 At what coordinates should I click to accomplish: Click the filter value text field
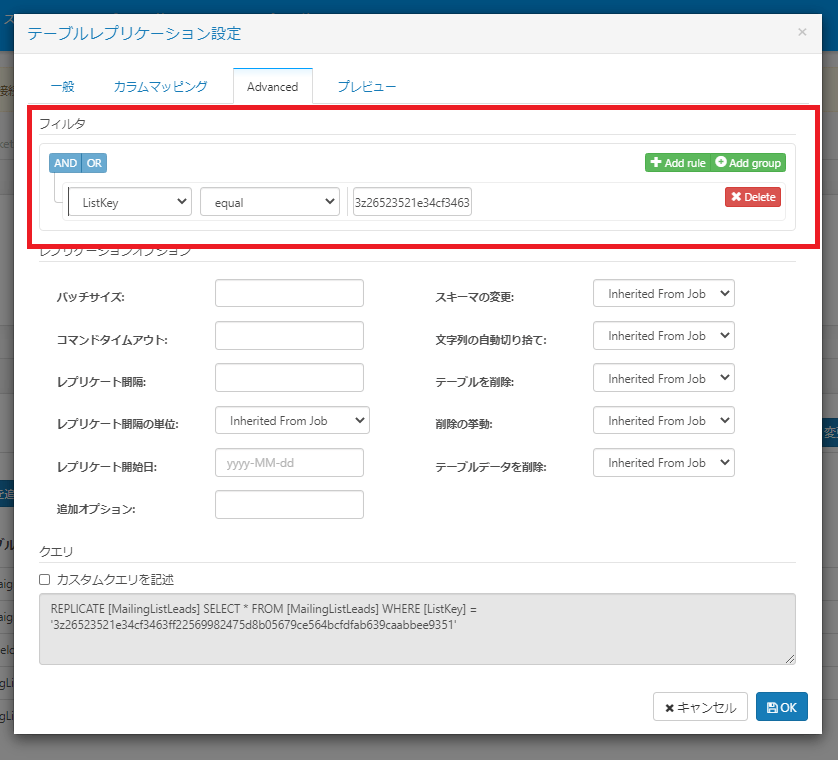412,202
